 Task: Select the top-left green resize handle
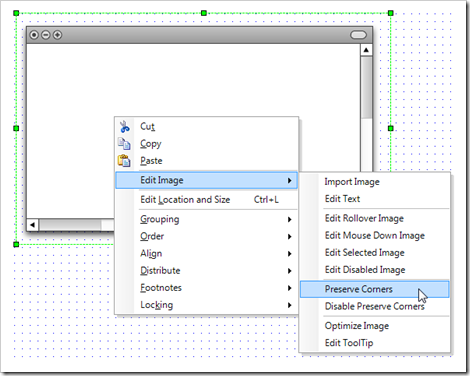pos(16,13)
